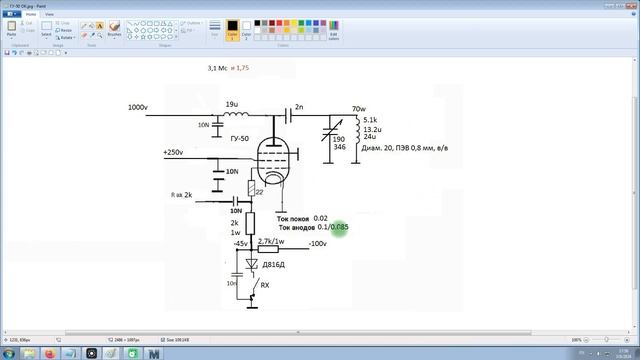Open the Paint file menu dropdown
Screen dimensions: 640x360
point(11,14)
